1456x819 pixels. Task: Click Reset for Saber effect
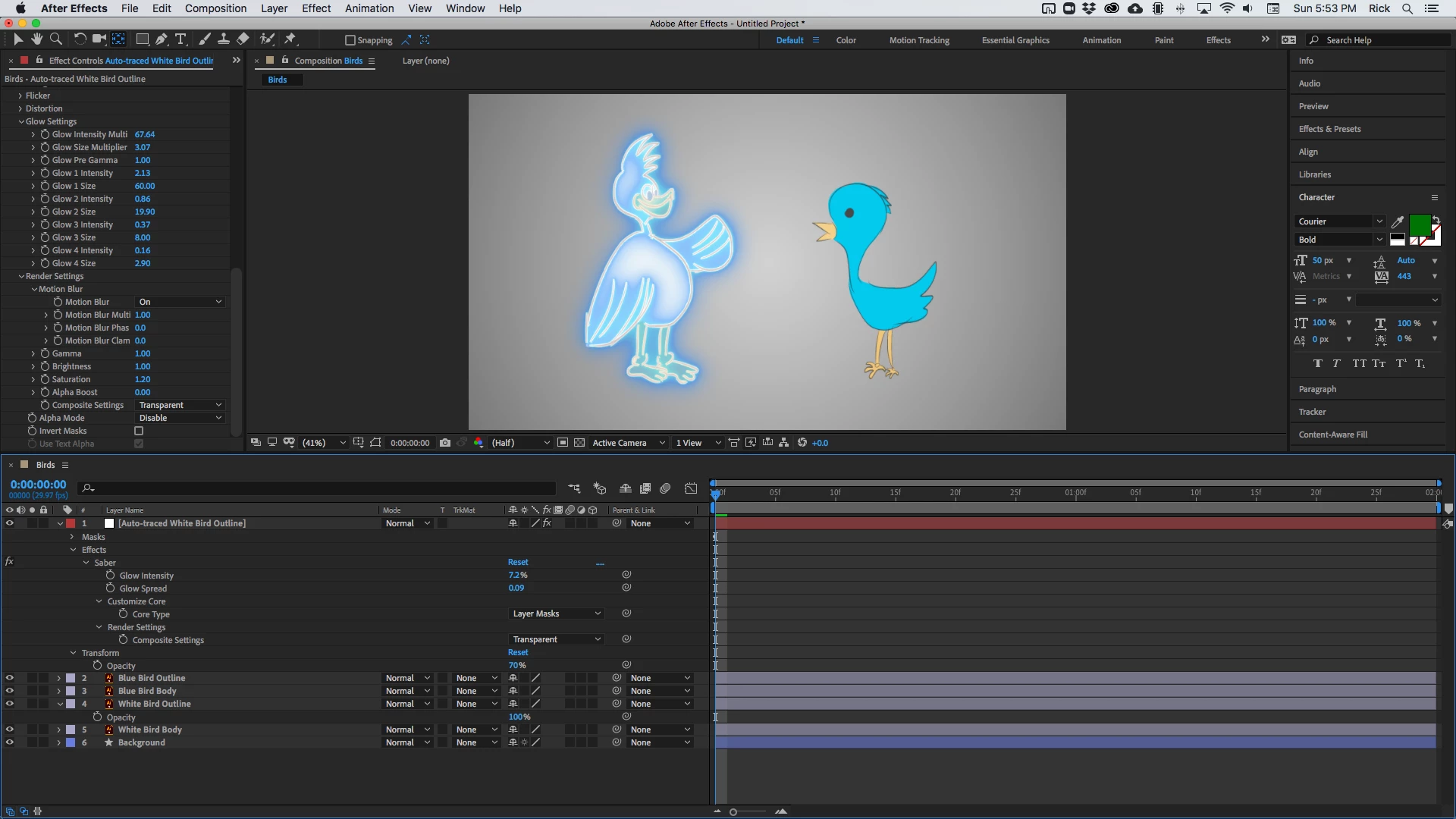[518, 562]
